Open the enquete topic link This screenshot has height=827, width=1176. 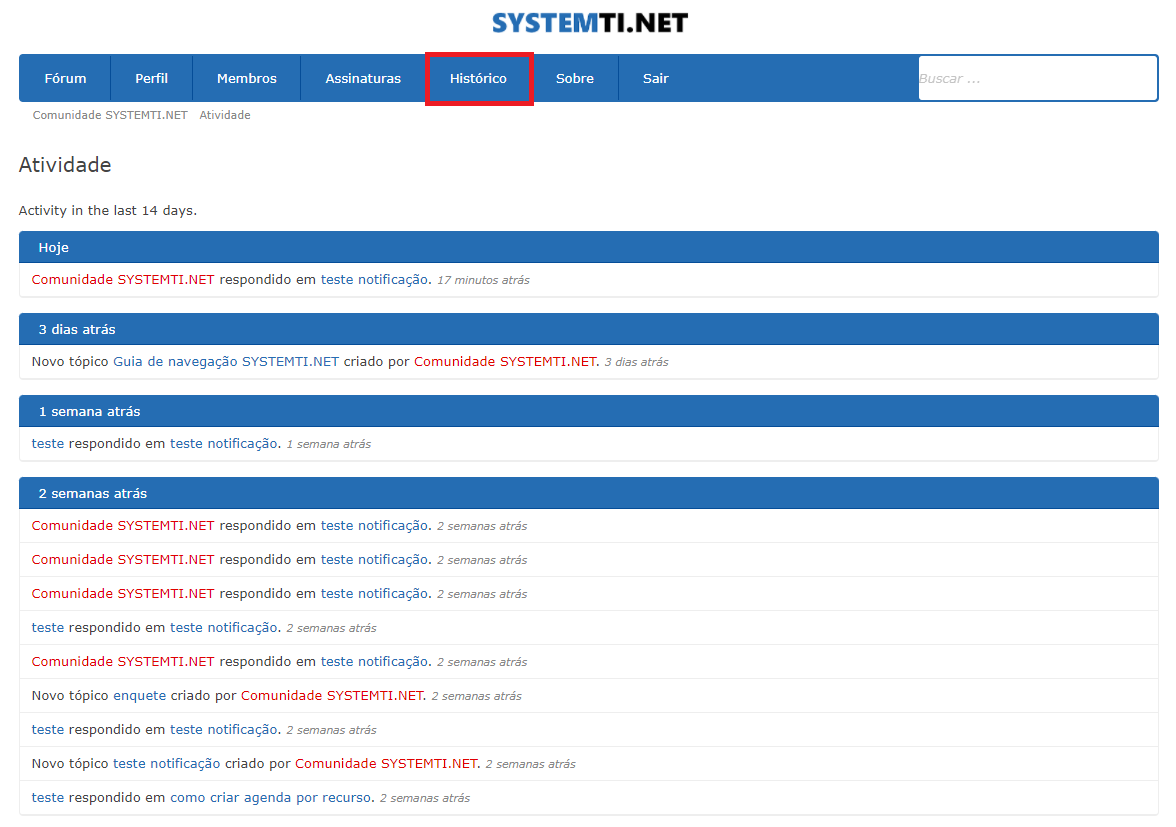pyautogui.click(x=140, y=695)
